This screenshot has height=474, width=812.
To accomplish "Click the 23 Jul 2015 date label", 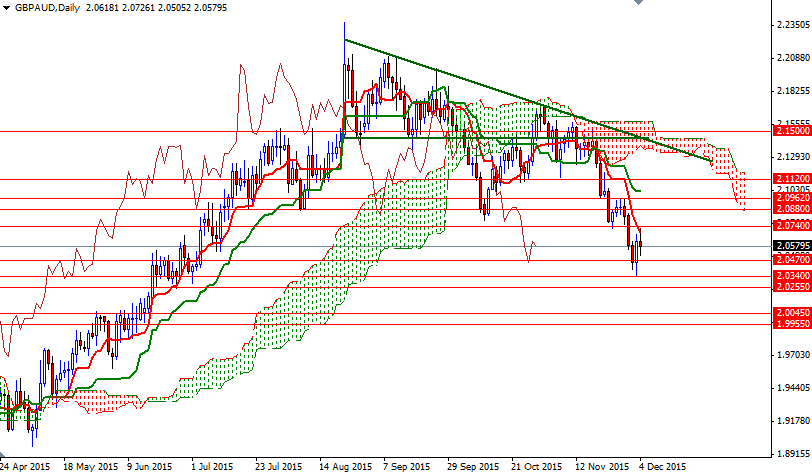I will [x=278, y=467].
